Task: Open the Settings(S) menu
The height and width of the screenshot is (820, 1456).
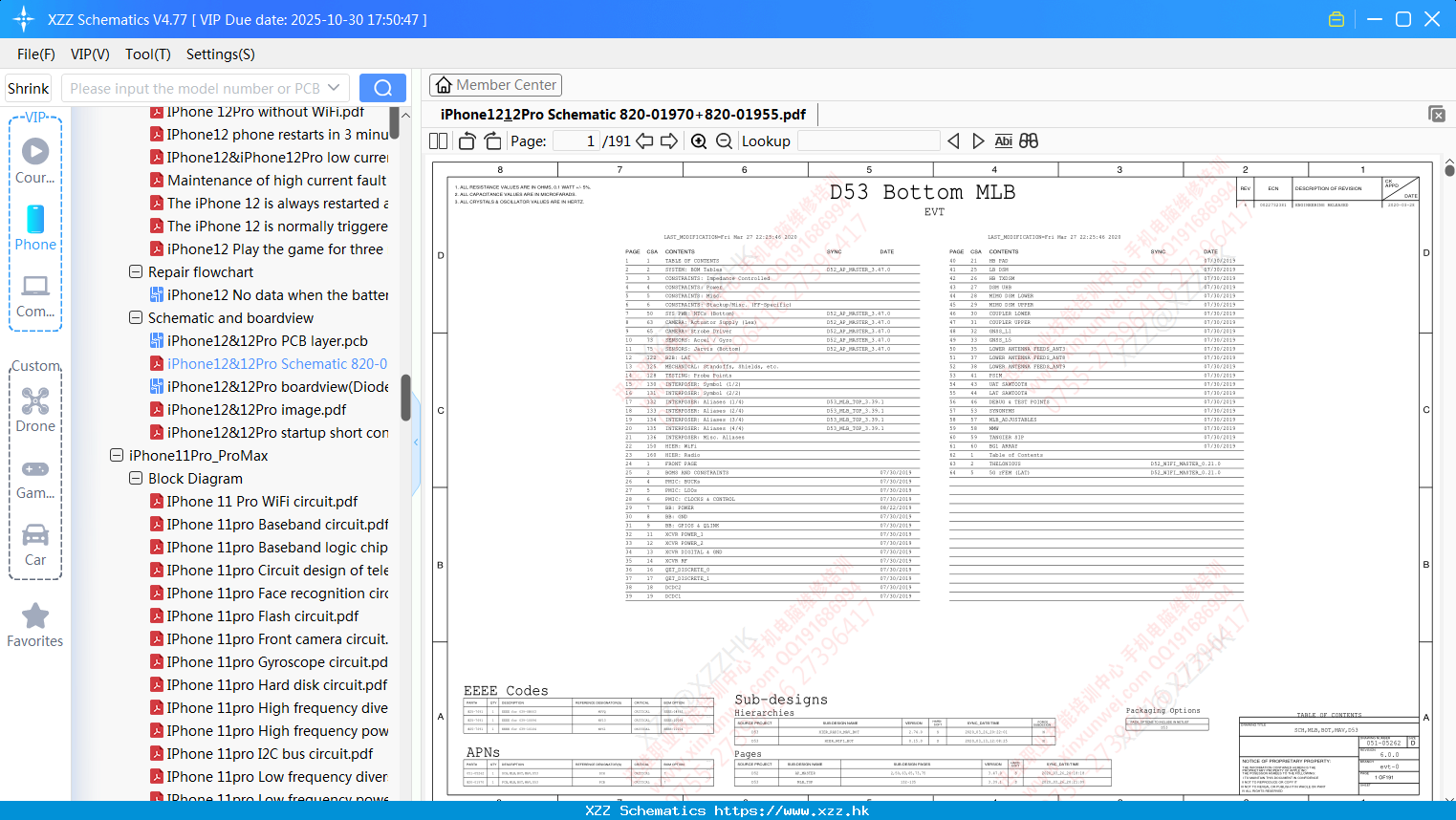Action: [221, 54]
